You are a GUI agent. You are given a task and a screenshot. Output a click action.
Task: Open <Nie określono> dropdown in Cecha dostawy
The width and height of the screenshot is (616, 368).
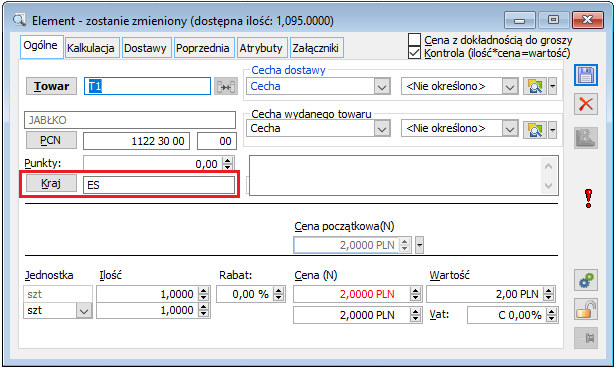tap(510, 86)
